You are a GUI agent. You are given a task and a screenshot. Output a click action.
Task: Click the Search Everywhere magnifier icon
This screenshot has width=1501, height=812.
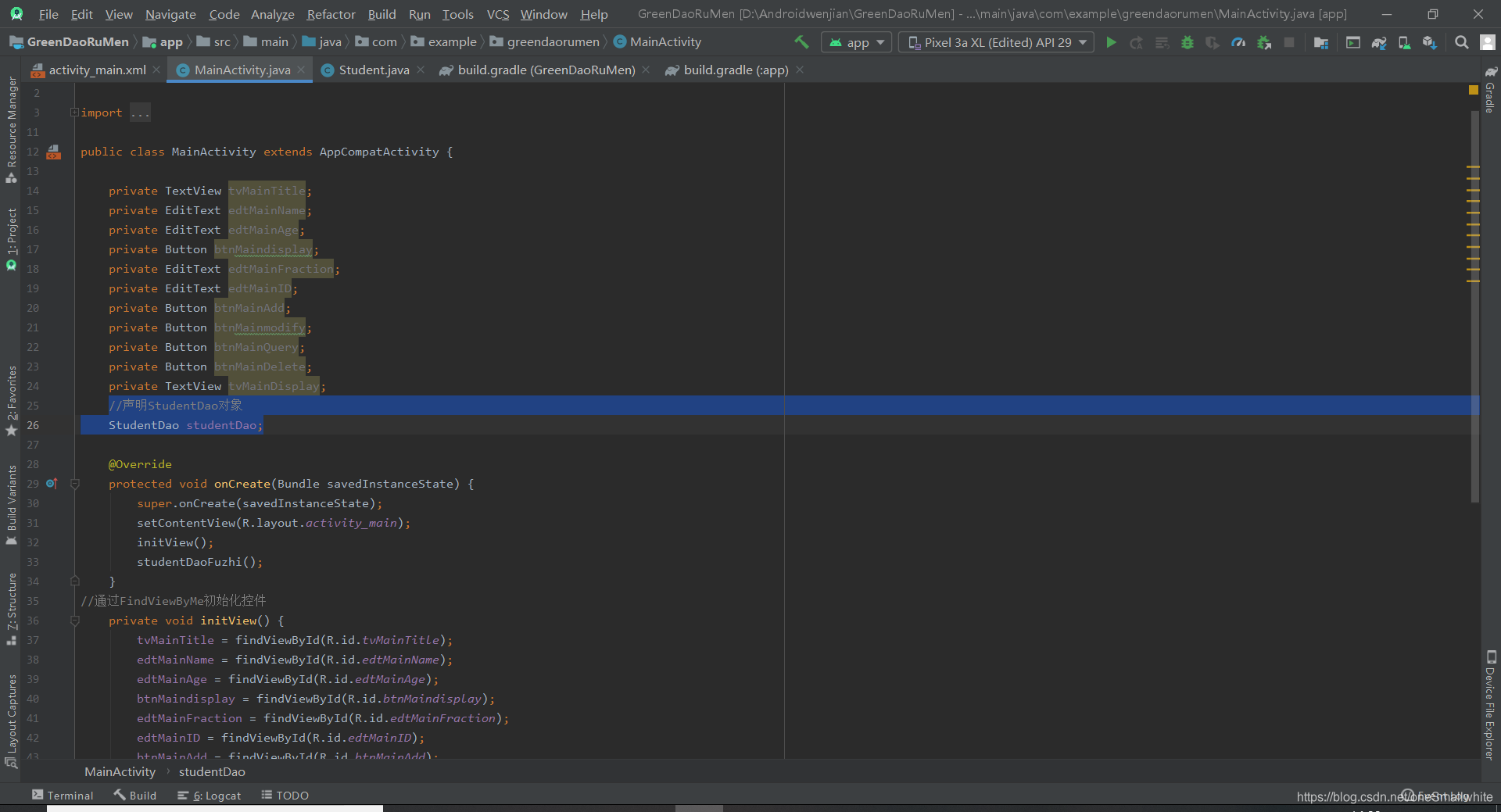1461,42
